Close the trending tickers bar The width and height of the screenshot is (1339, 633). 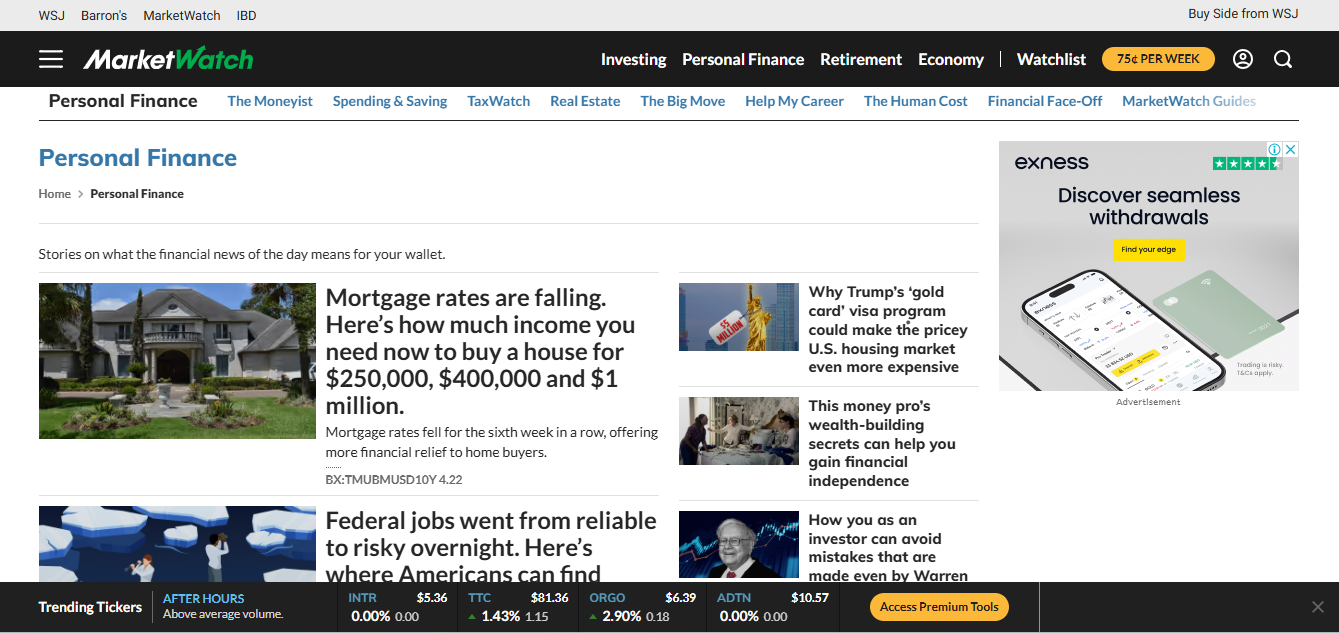1318,607
